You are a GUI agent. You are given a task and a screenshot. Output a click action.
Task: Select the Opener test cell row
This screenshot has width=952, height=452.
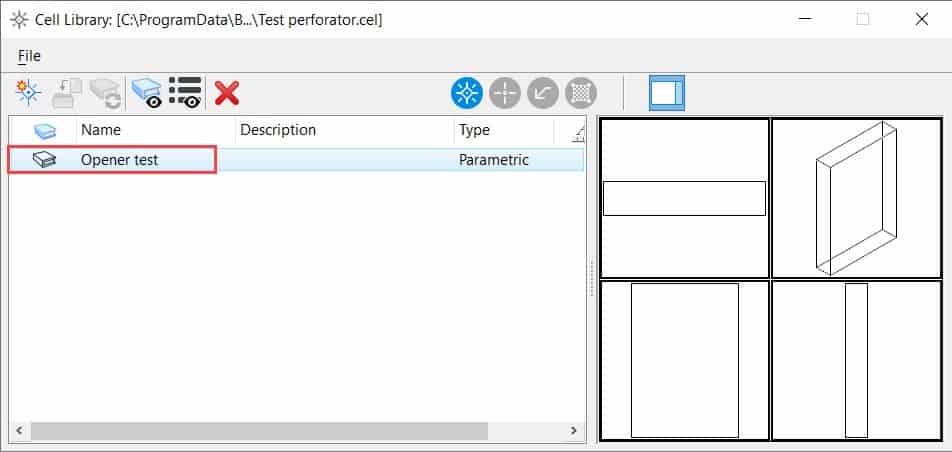[x=119, y=160]
